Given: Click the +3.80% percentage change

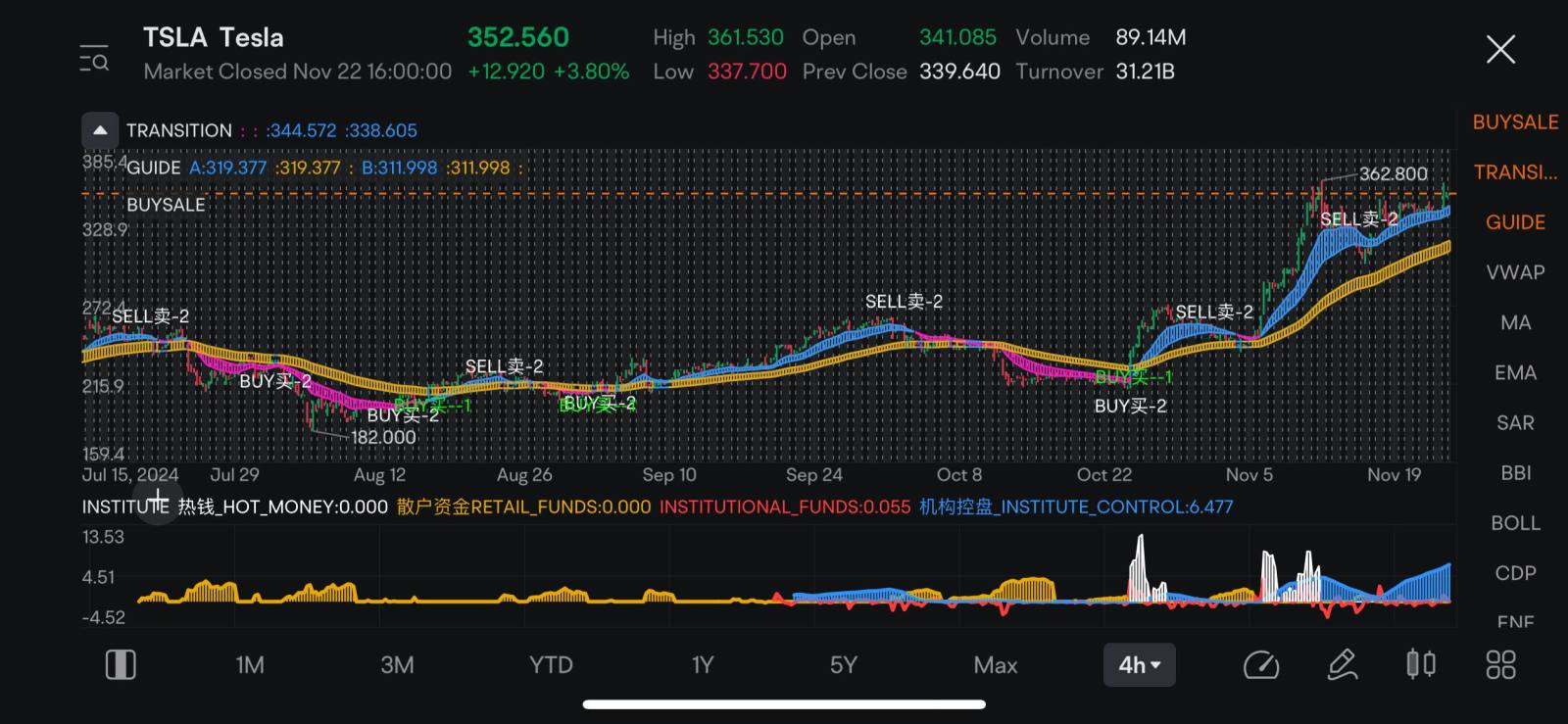Looking at the screenshot, I should point(591,72).
